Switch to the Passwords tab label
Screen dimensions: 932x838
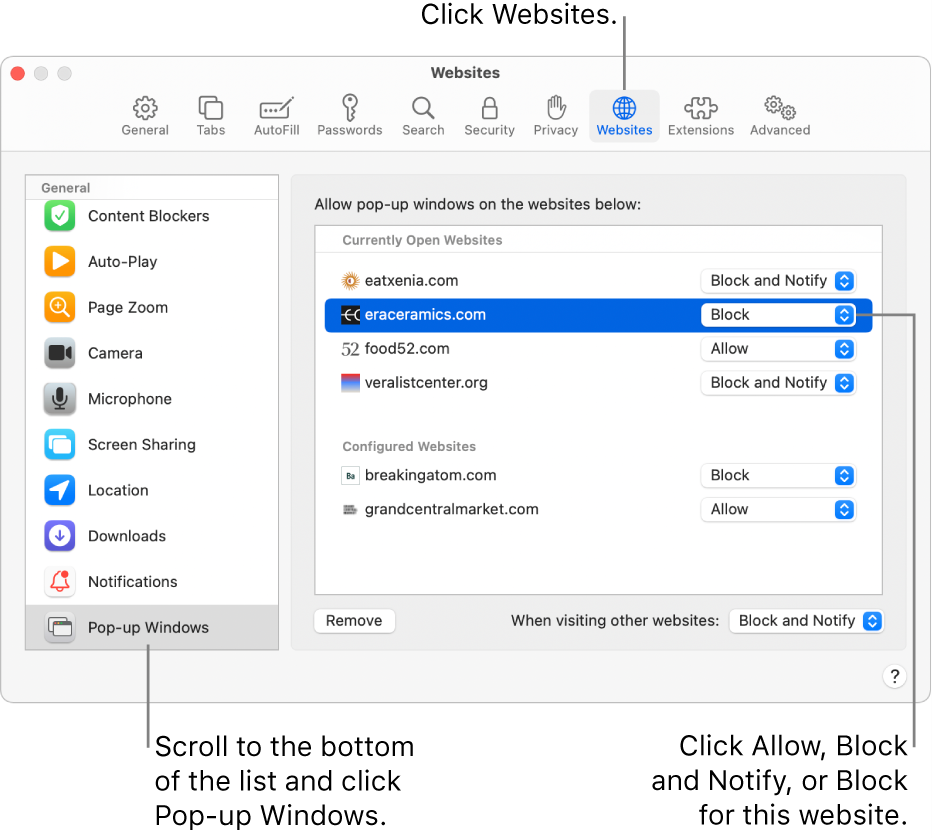pos(350,130)
